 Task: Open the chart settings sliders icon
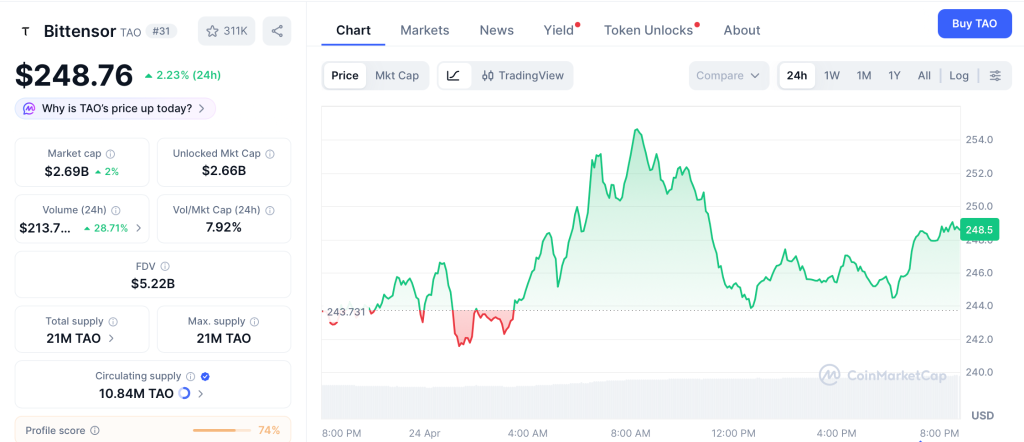tap(995, 76)
